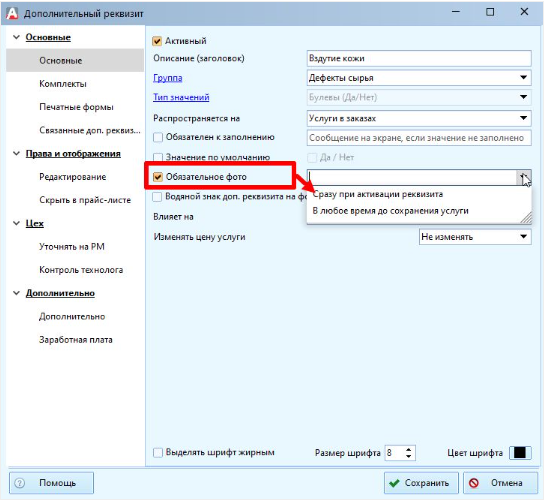
Task: Toggle the Активный checkbox
Action: pos(157,41)
